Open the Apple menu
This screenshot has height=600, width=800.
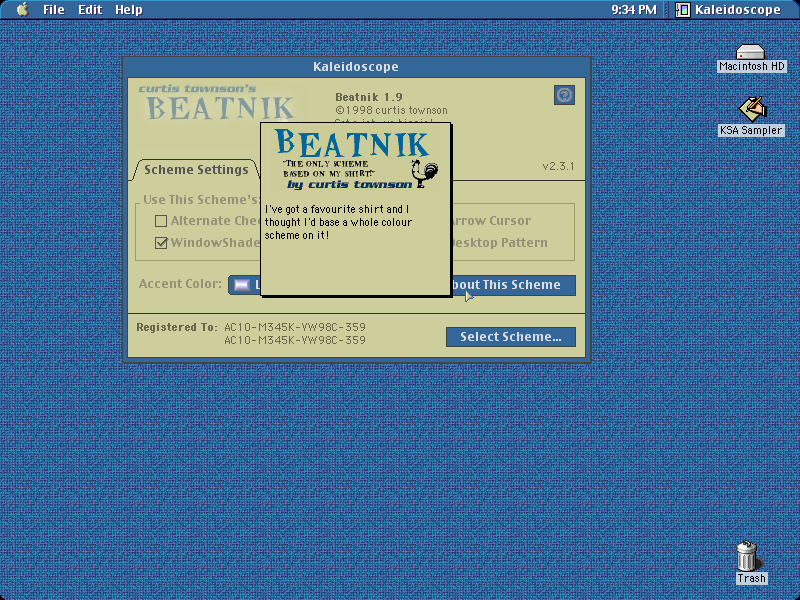[x=22, y=10]
